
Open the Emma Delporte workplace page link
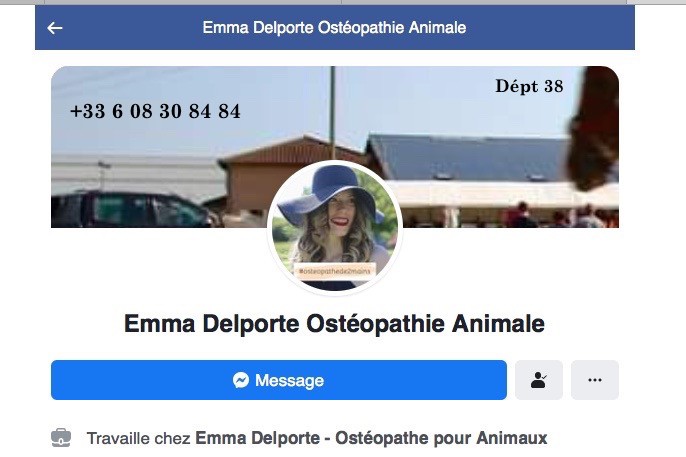(371, 438)
